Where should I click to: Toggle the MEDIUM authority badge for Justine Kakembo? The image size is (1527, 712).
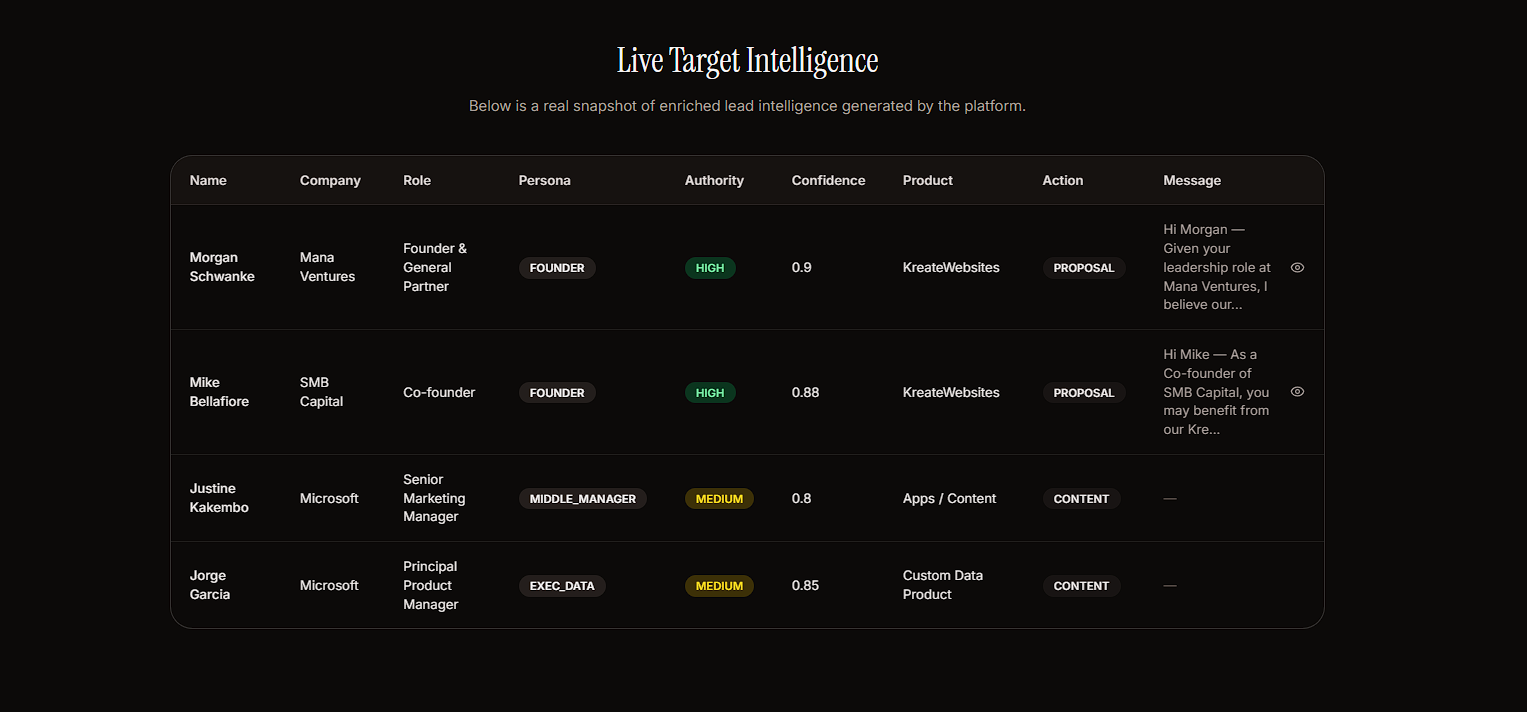coord(719,498)
